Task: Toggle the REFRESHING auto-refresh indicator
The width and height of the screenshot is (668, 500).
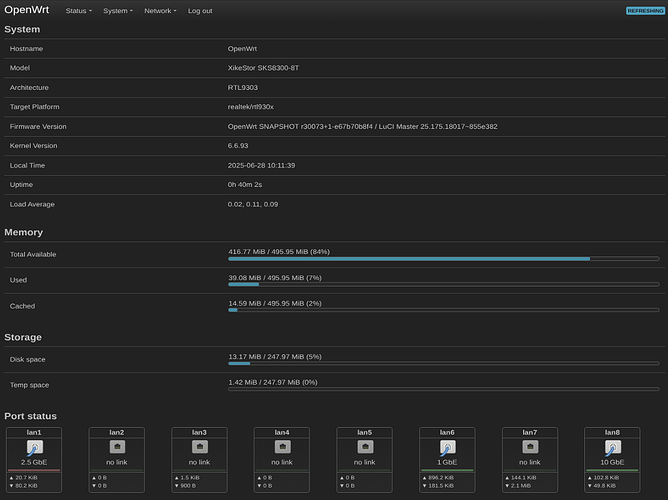Action: click(643, 11)
